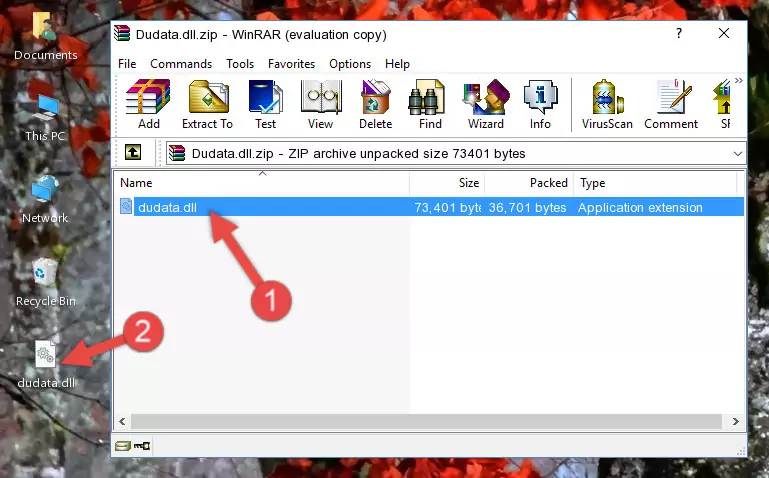This screenshot has width=769, height=478.
Task: Show more toolbar buttons chevron
Action: [739, 80]
